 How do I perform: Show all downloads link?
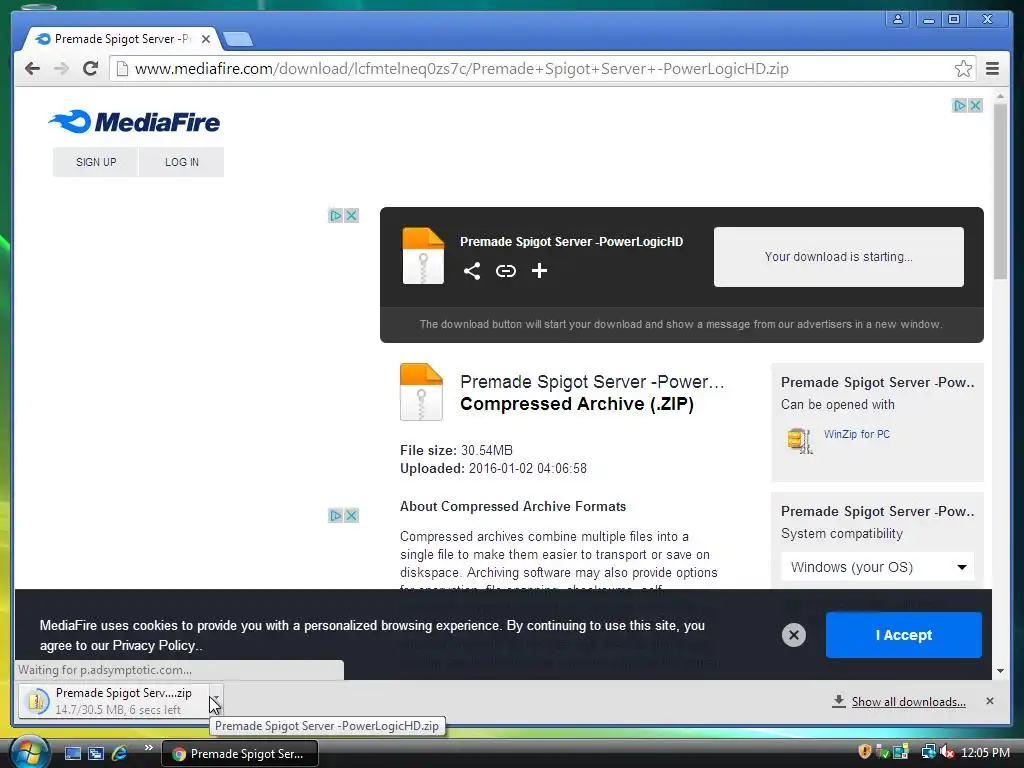click(x=908, y=702)
